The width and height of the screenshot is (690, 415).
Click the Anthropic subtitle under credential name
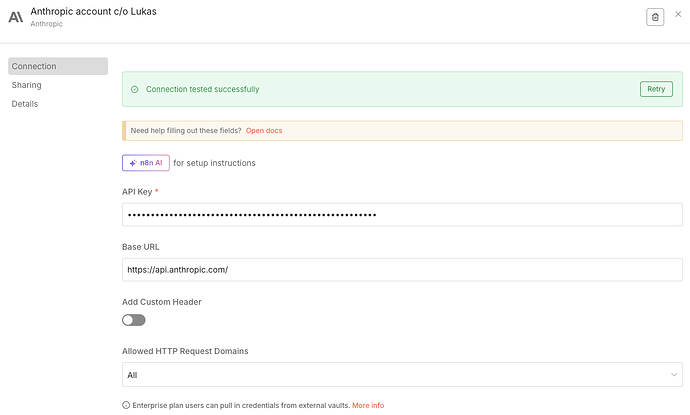[49, 24]
